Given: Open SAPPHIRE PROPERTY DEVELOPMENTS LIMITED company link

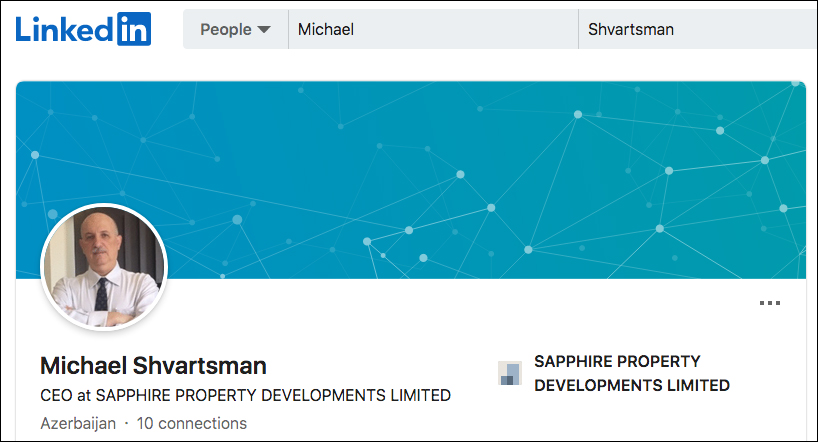Looking at the screenshot, I should 632,373.
